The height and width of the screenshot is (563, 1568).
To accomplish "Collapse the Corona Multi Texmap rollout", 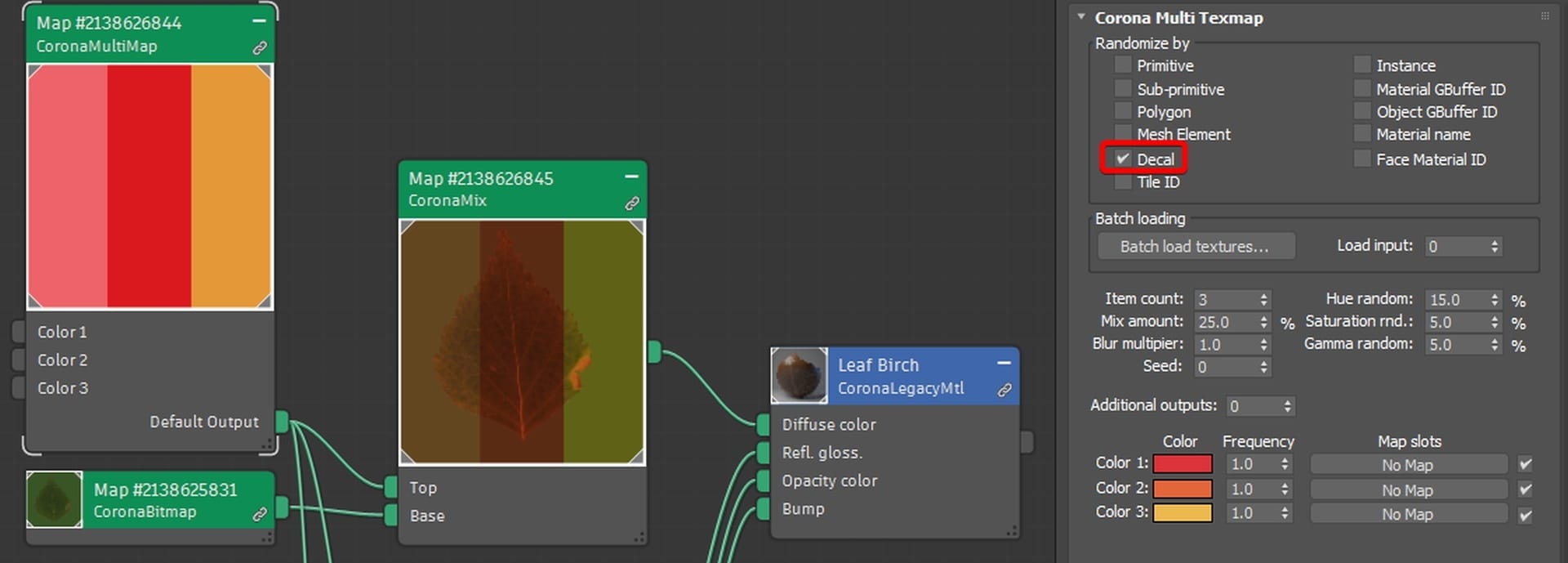I will (1081, 17).
